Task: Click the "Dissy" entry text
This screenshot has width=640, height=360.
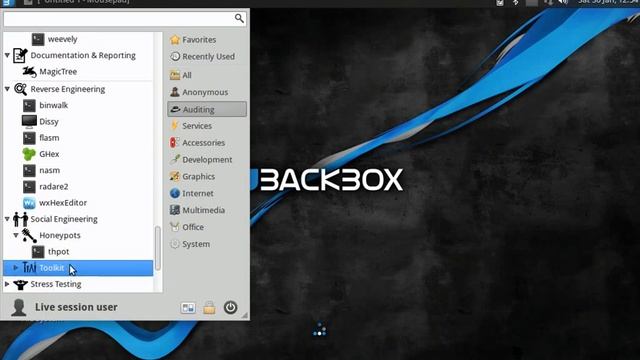Action: tap(49, 122)
